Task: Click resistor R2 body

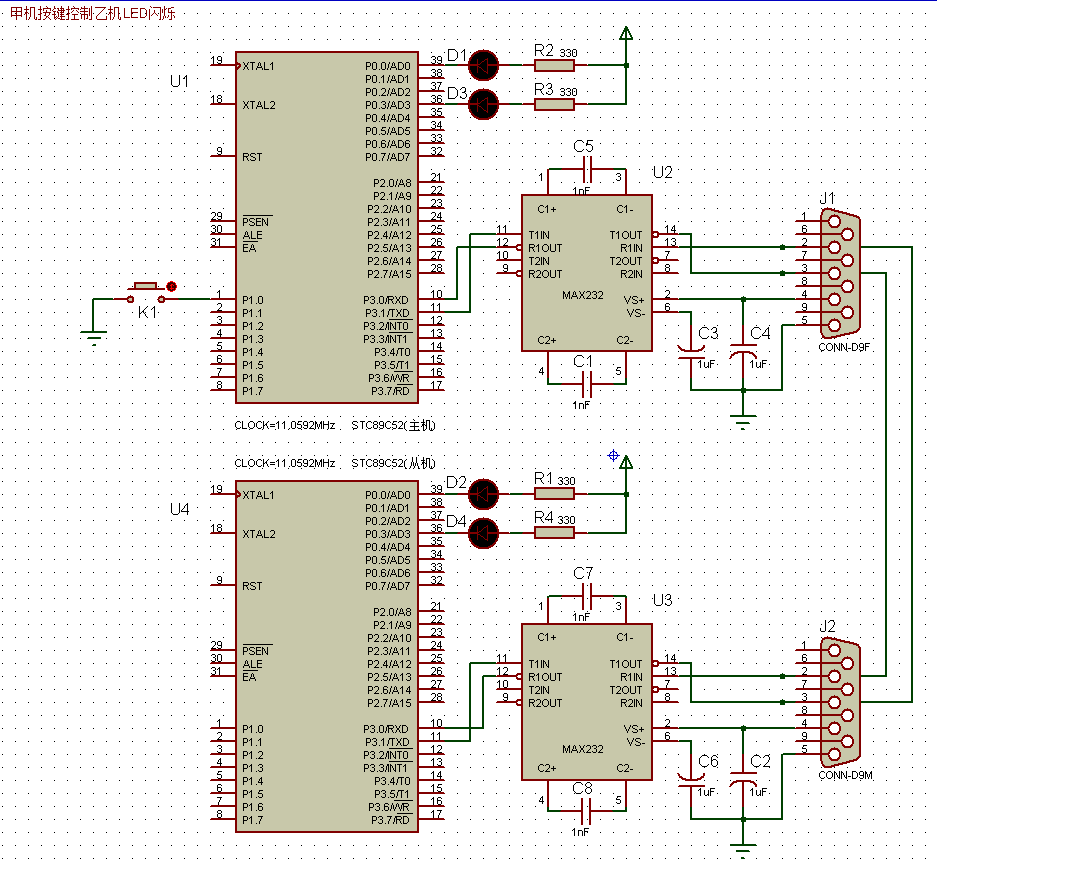Action: click(x=554, y=65)
